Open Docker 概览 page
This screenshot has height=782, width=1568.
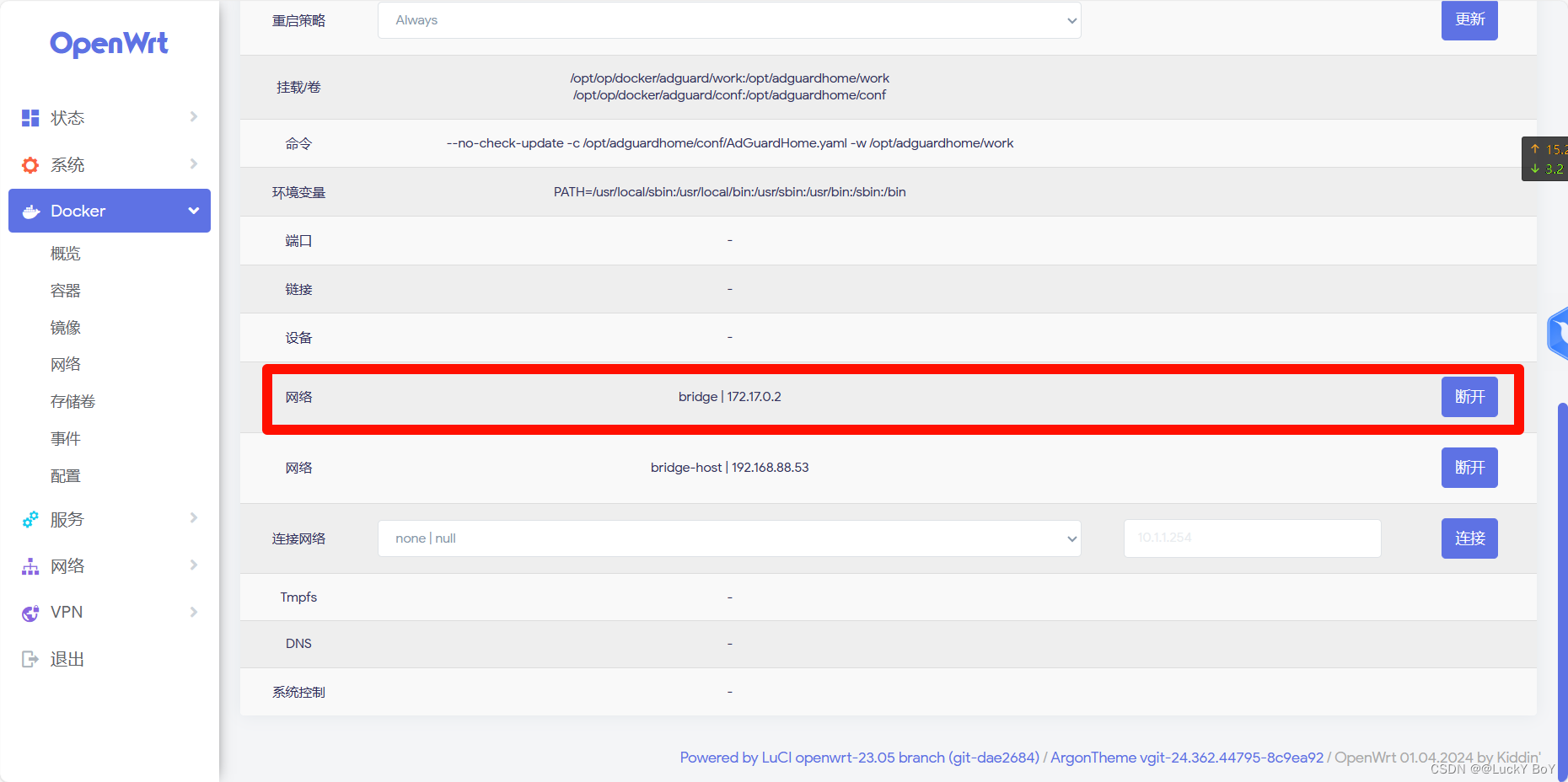coord(66,254)
